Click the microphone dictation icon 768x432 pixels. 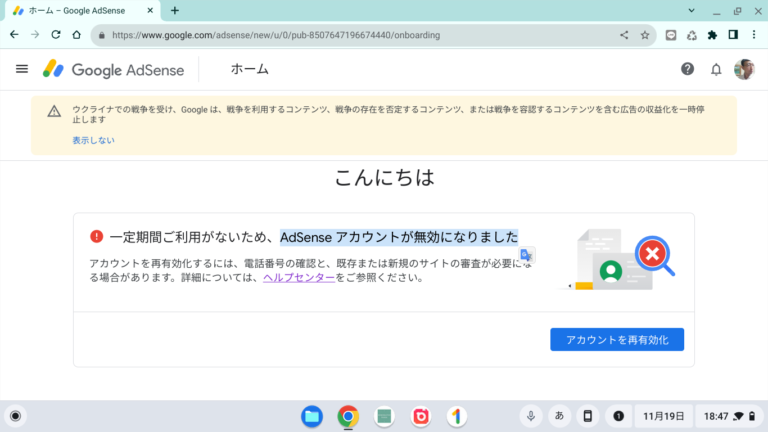coord(531,416)
